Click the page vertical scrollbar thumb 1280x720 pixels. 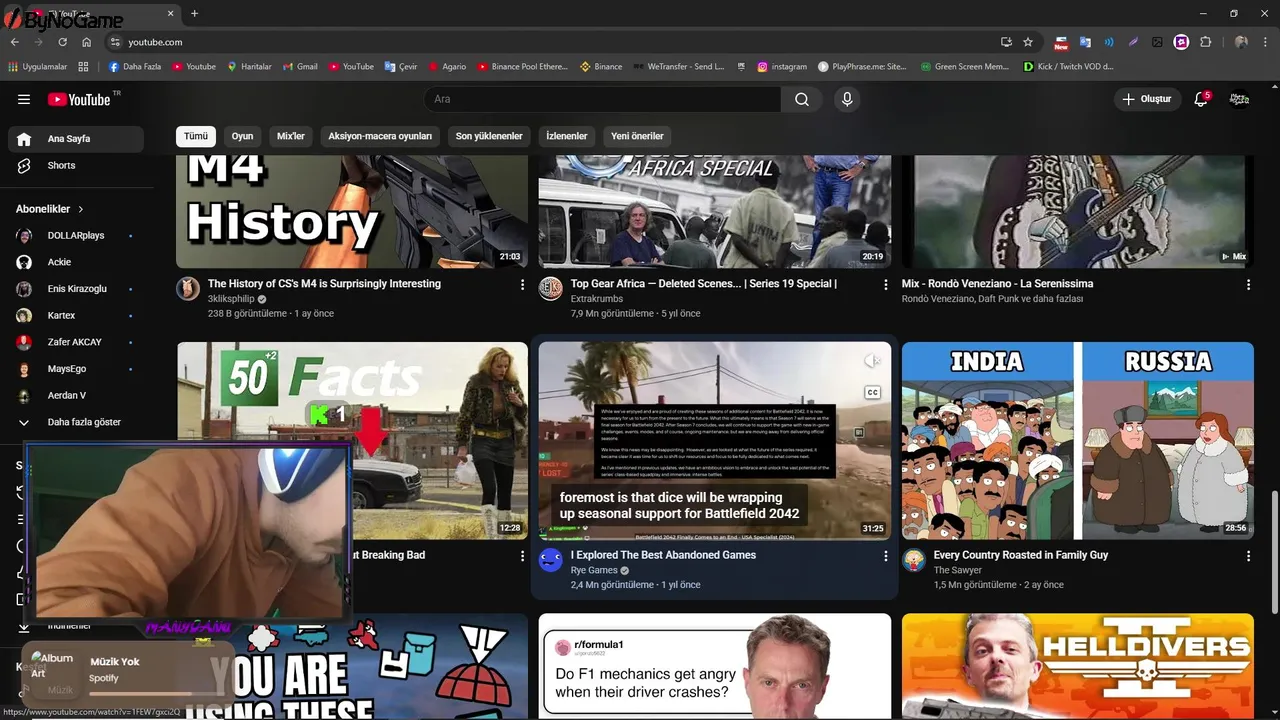coord(1273,550)
